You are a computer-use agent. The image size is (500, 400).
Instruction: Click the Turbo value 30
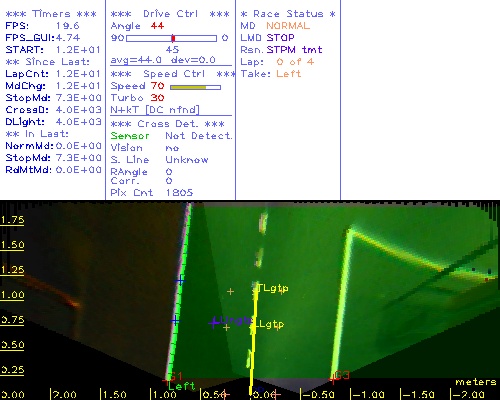(157, 98)
